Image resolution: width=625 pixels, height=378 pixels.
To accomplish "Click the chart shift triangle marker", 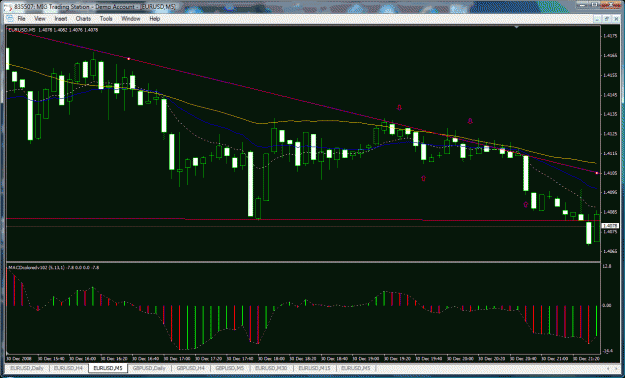I will pos(517,27).
